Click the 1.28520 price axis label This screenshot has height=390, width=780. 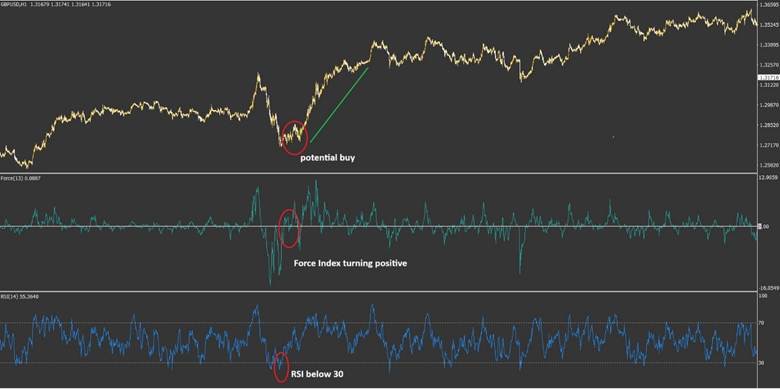pos(770,125)
